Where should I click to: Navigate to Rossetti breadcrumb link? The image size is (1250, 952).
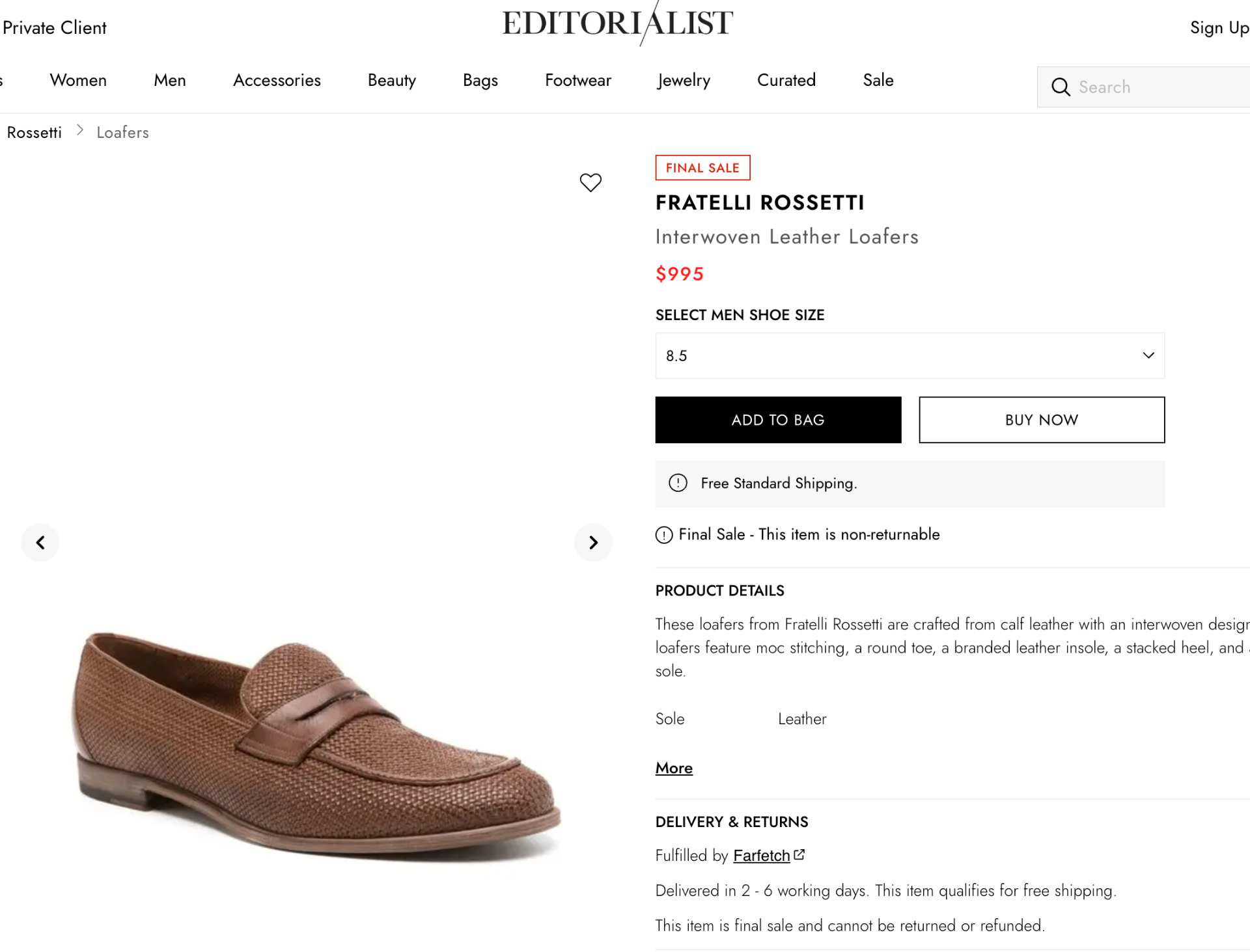click(34, 132)
